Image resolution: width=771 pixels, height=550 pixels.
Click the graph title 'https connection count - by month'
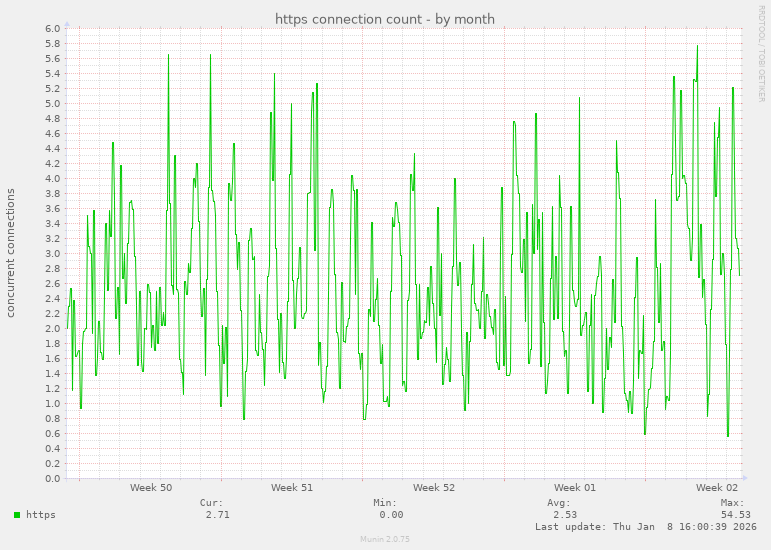[385, 19]
